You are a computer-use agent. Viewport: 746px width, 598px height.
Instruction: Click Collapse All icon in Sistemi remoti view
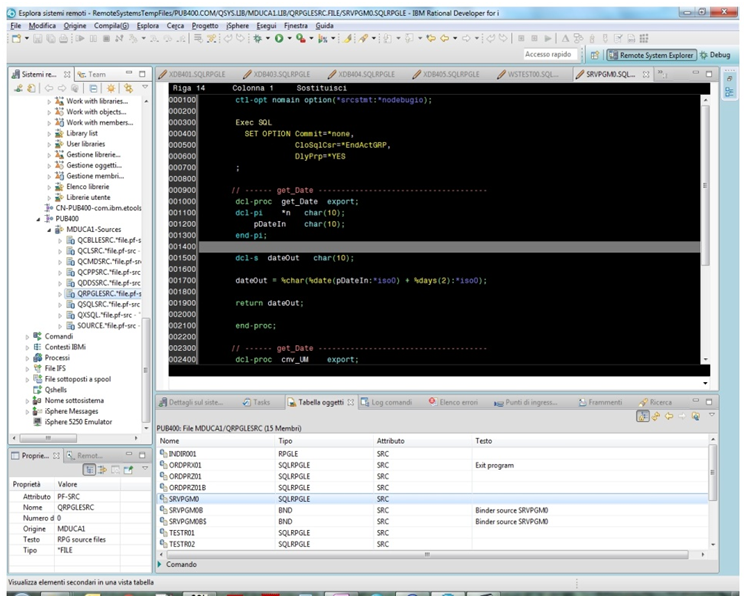(93, 88)
